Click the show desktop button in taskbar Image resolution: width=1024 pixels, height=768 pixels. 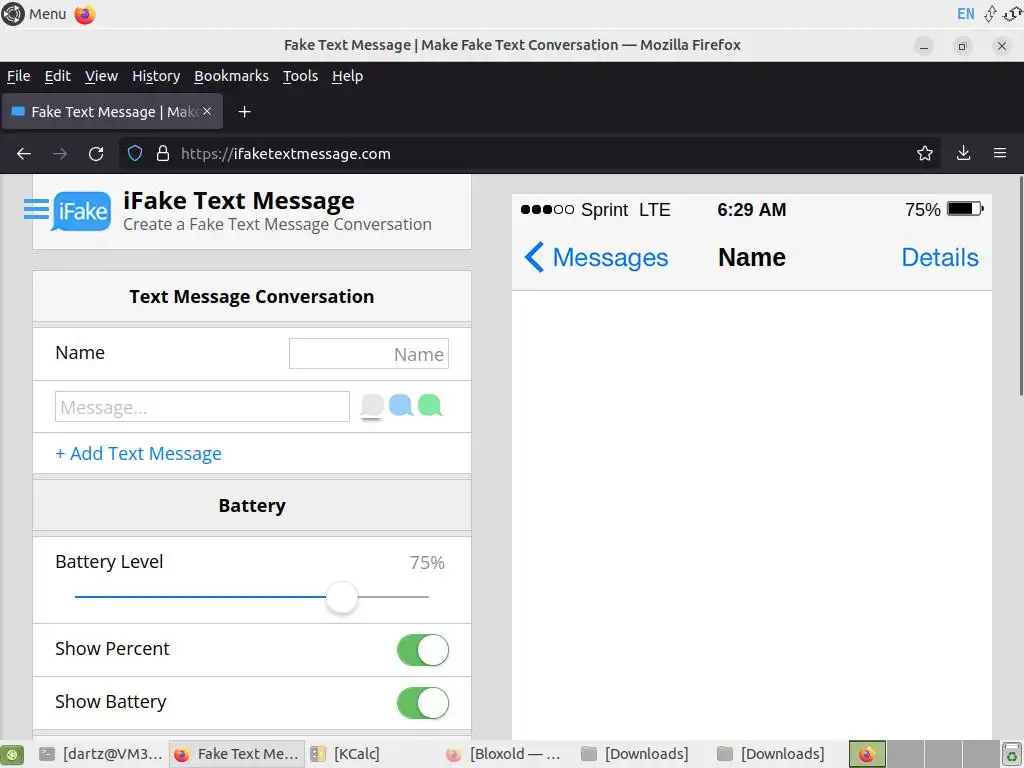12,754
